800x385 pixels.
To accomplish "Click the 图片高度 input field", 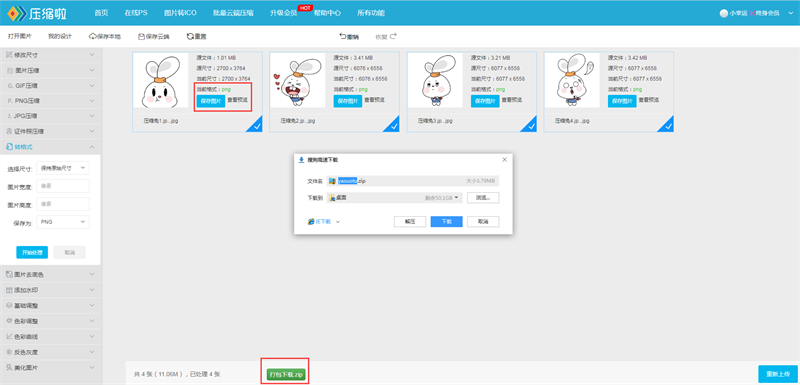I will [63, 204].
